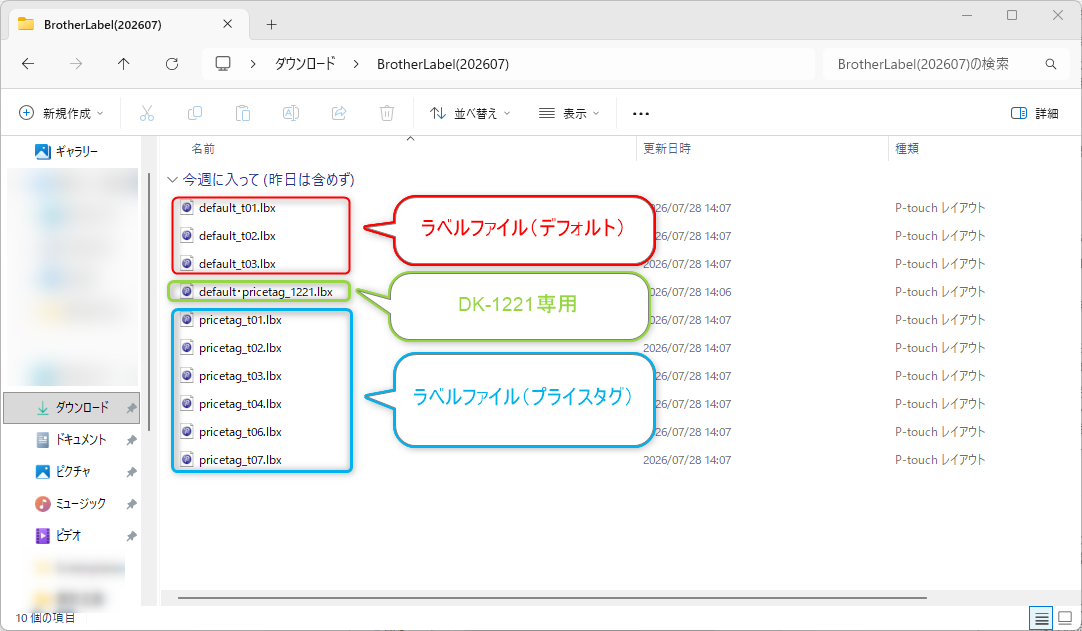The height and width of the screenshot is (631, 1082).
Task: Sort by the 更新日時 column header
Action: tap(667, 148)
